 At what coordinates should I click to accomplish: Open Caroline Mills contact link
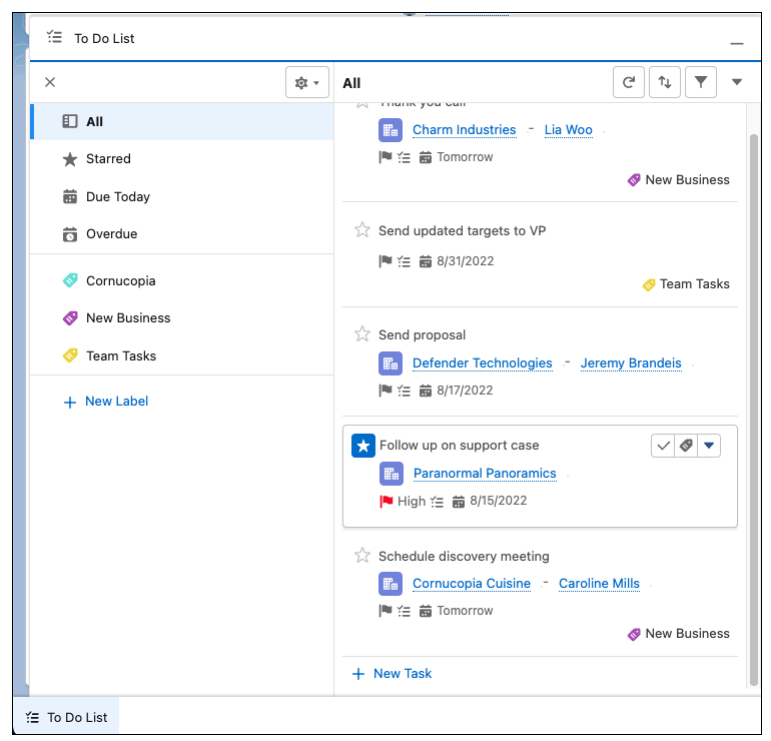point(599,584)
